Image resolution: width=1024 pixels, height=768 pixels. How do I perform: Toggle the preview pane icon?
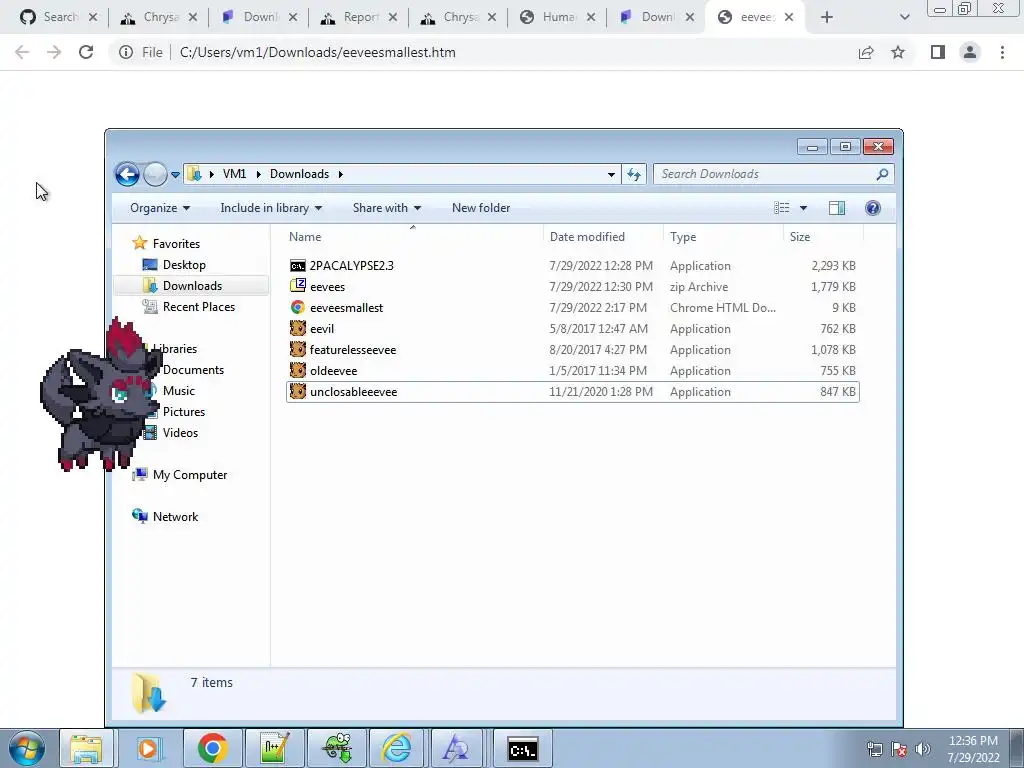click(837, 208)
